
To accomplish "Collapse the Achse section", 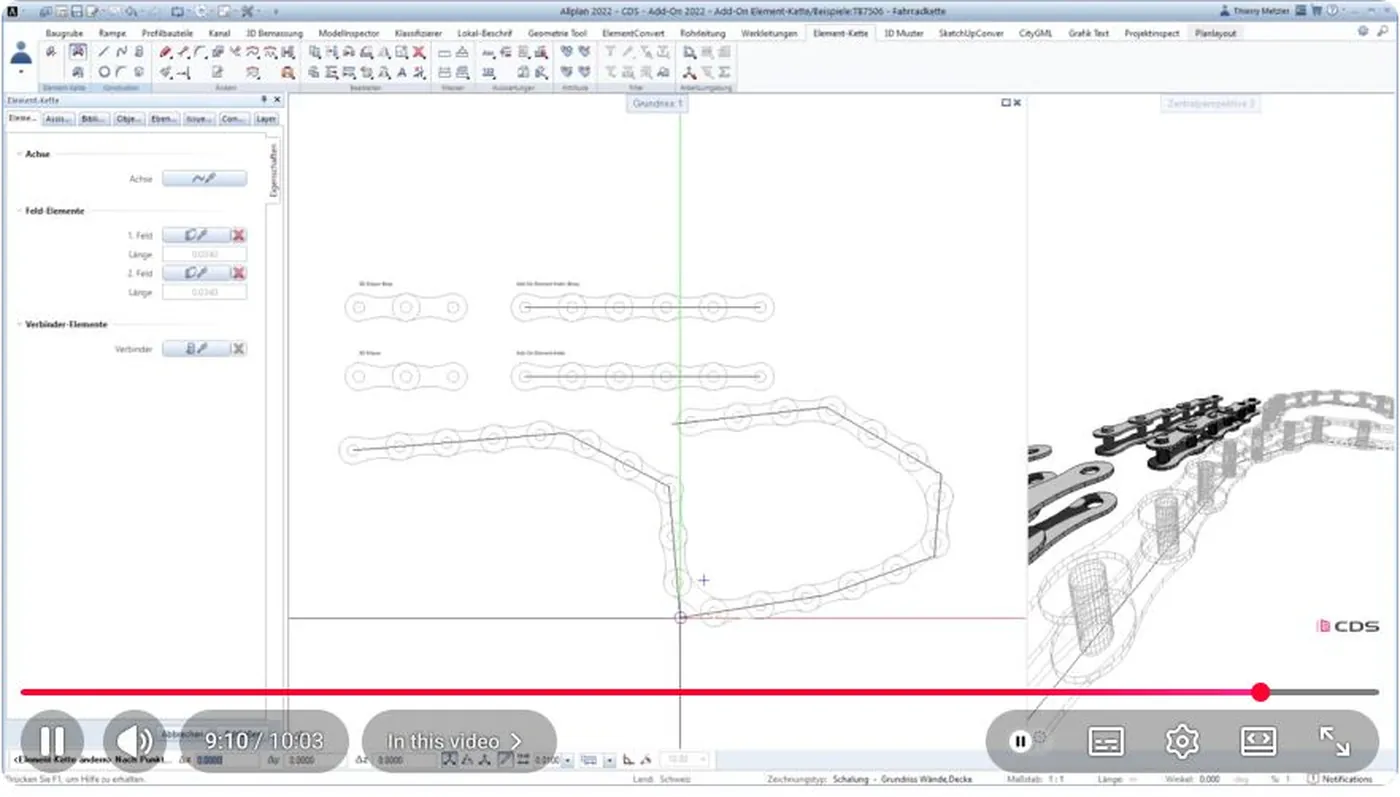I will click(x=18, y=154).
